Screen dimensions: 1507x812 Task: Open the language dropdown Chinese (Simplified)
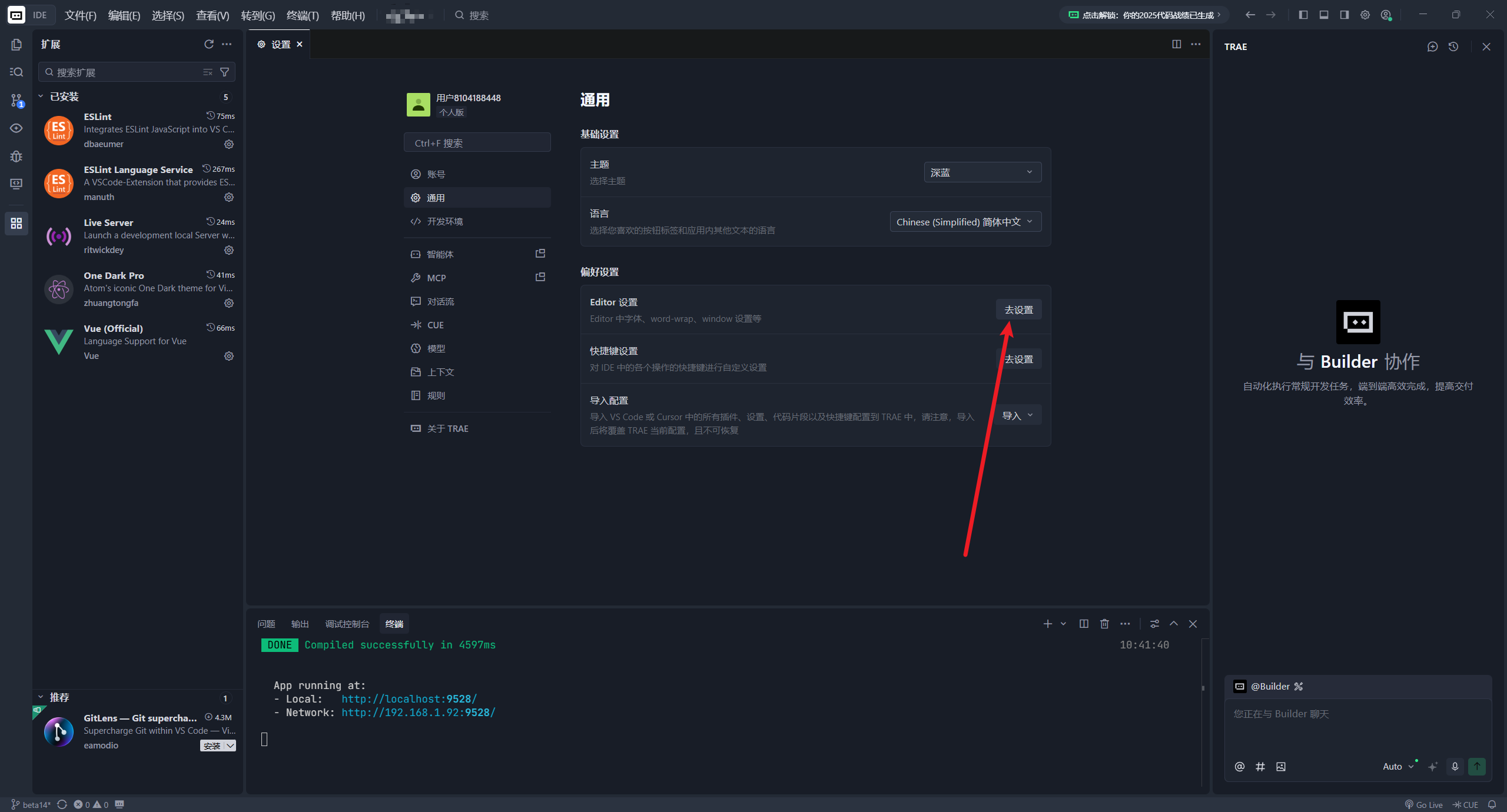(x=965, y=222)
